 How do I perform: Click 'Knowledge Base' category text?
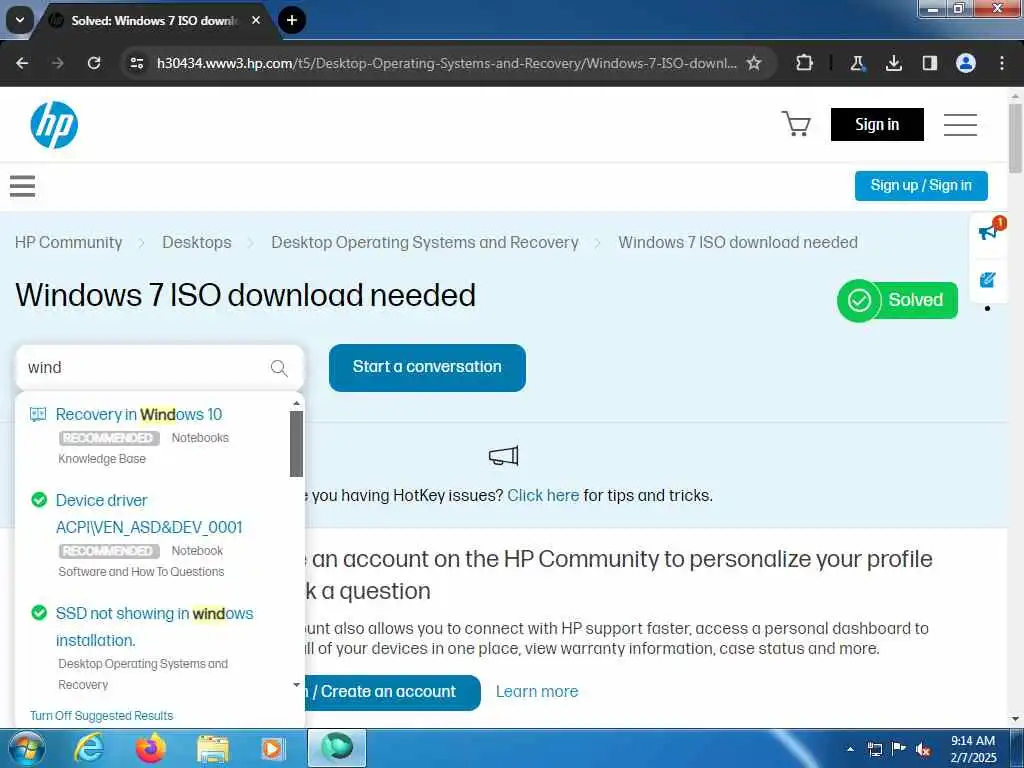[x=102, y=459]
